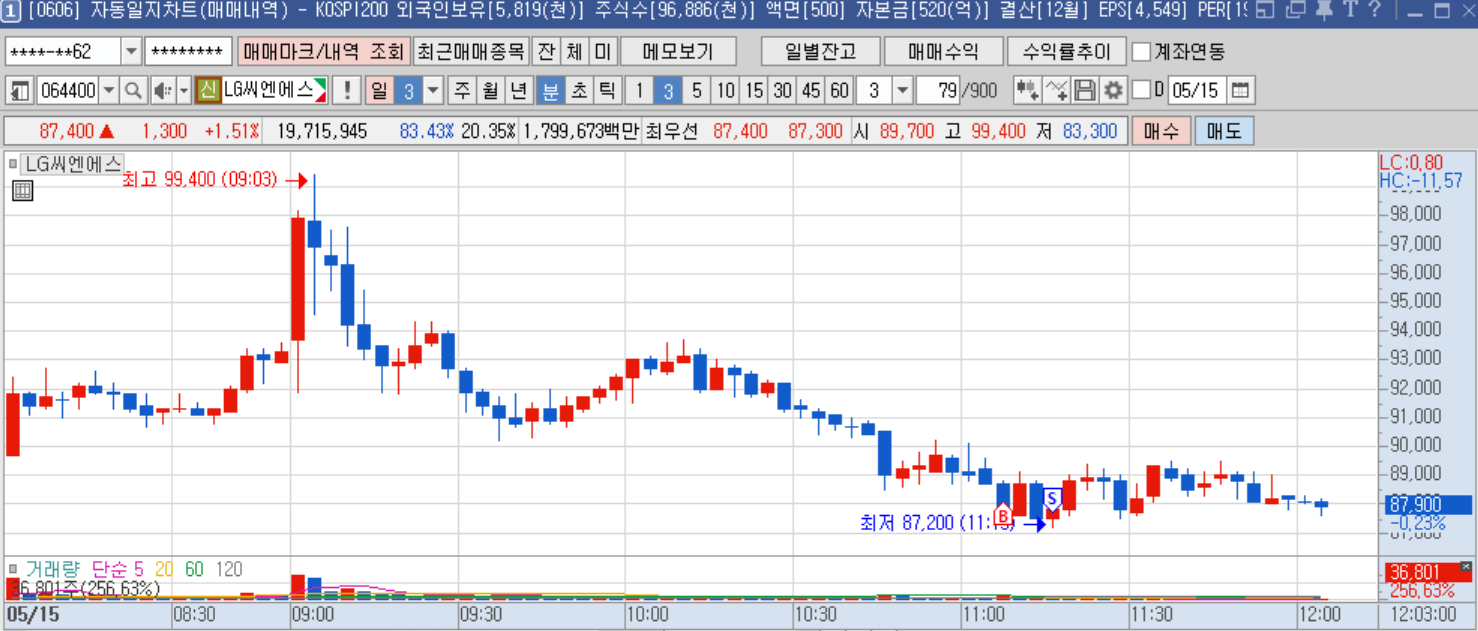Click the data grid icon under LG씨엔에스 label
The image size is (1478, 631).
tap(22, 191)
